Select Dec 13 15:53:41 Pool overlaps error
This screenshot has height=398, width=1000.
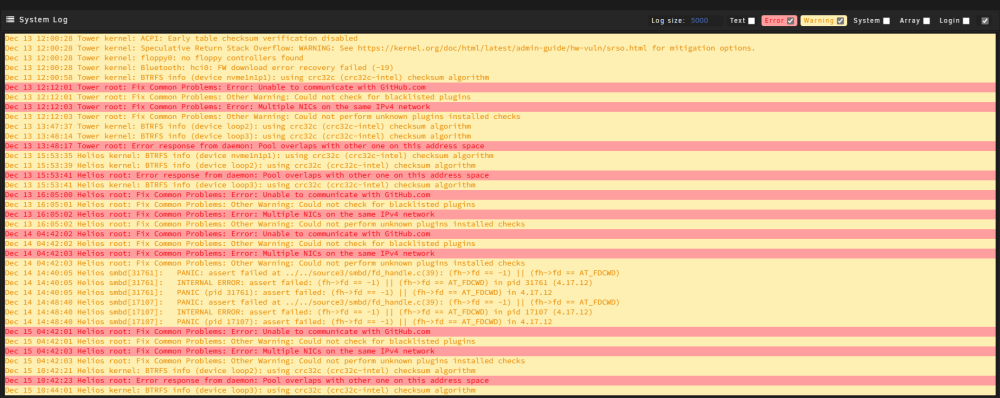499,175
